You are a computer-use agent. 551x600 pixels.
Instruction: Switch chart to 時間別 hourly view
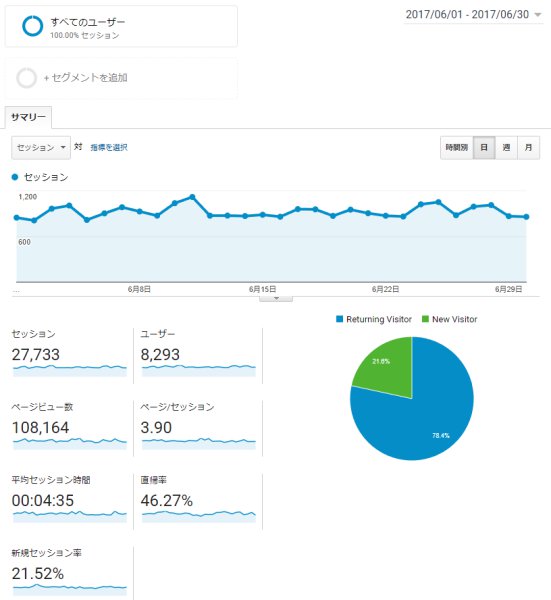(456, 147)
